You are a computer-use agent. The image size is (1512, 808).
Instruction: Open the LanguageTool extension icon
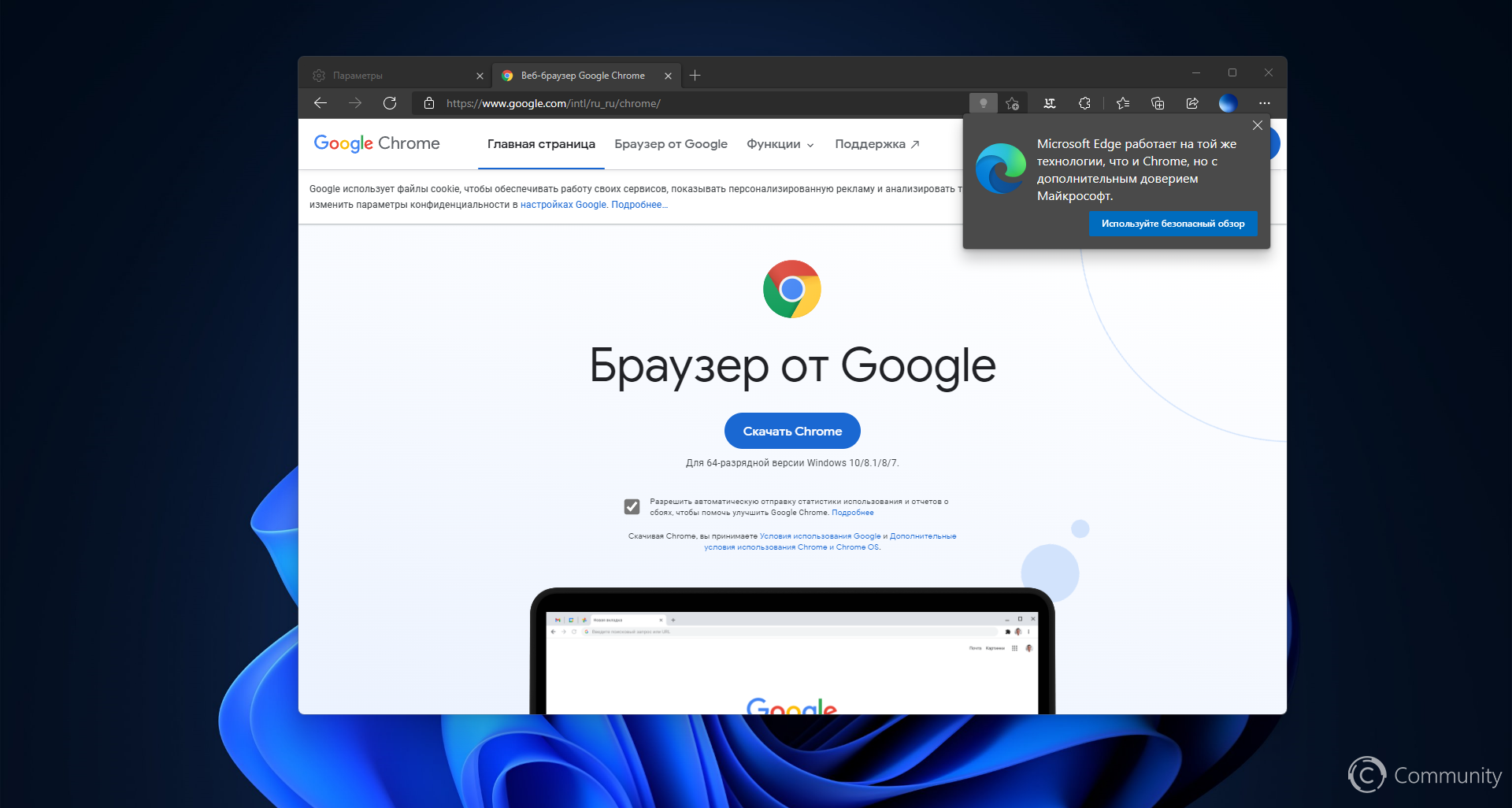pyautogui.click(x=1050, y=103)
